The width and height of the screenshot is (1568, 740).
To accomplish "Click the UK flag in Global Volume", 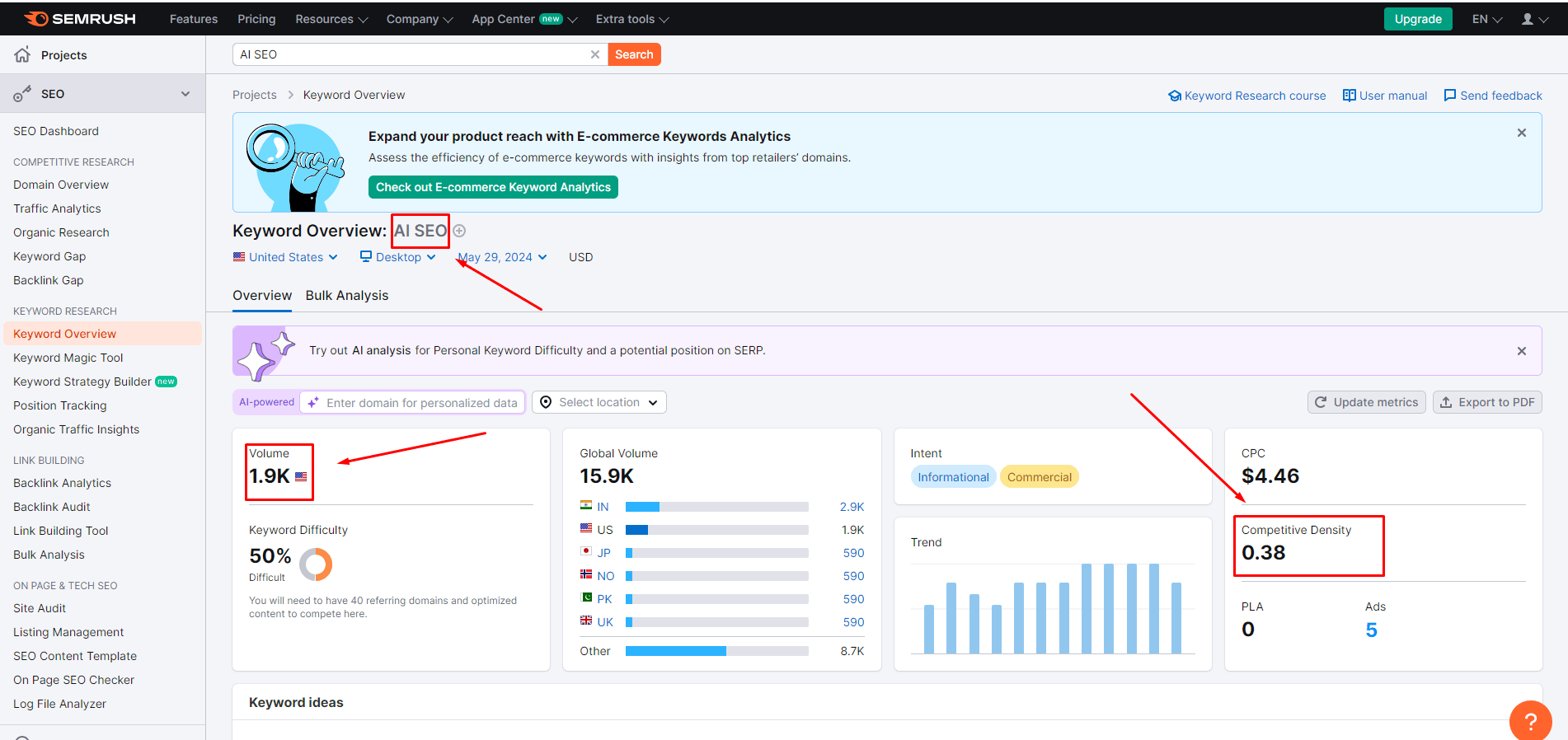I will point(586,621).
